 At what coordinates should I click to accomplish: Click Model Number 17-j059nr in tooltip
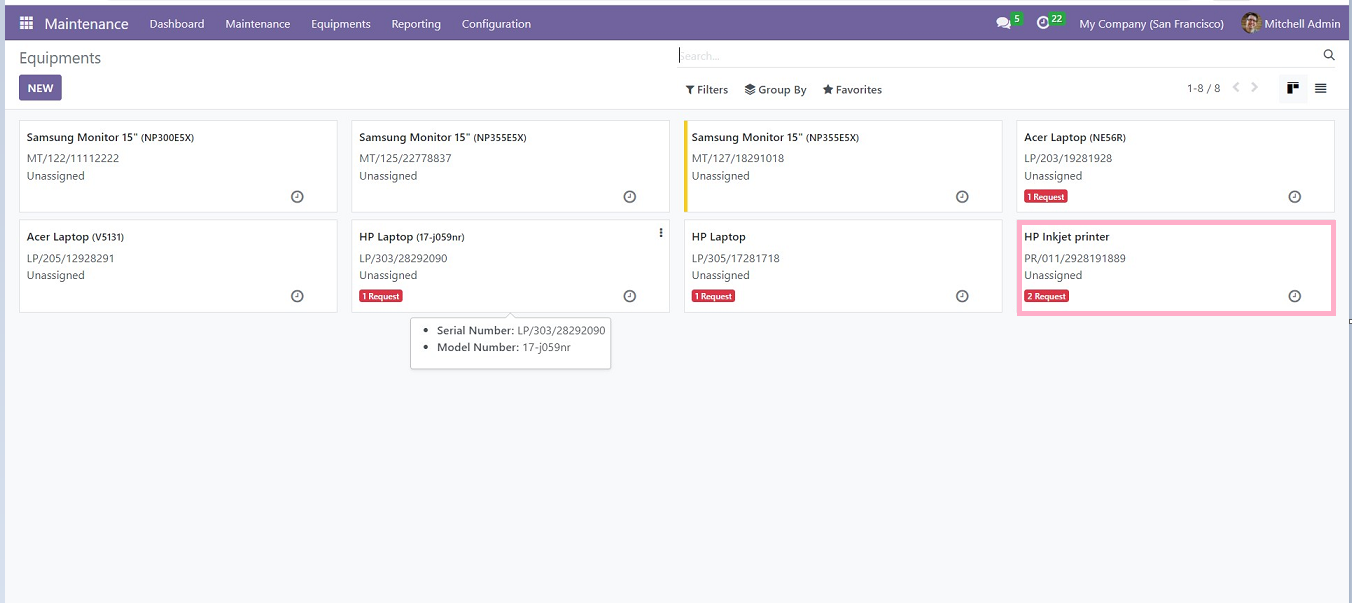point(504,347)
